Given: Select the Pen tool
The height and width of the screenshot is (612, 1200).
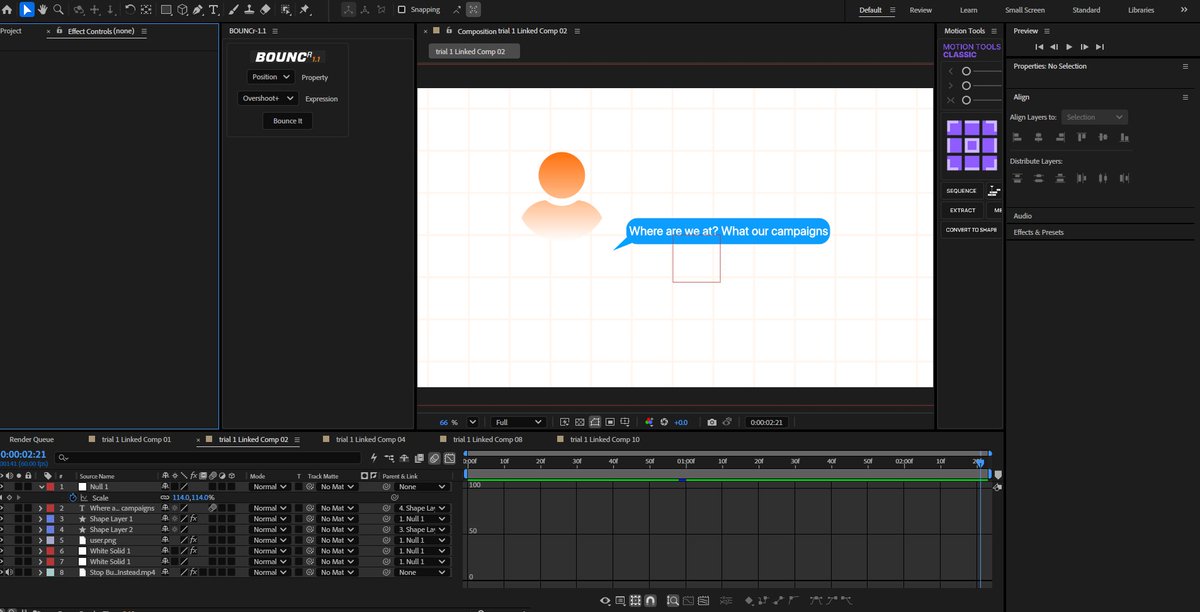Looking at the screenshot, I should 199,9.
